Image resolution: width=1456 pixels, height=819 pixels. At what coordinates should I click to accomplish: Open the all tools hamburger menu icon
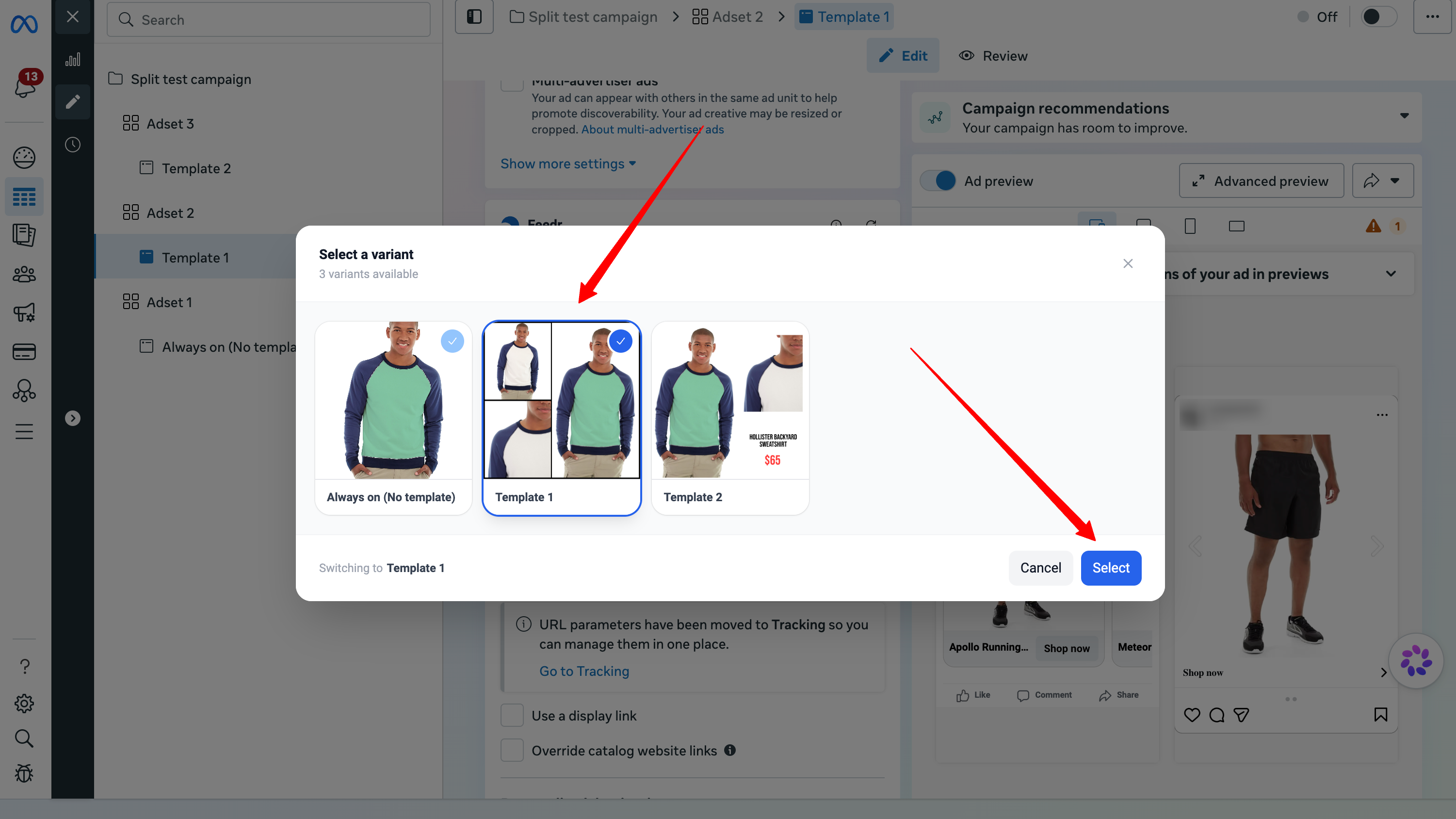(24, 431)
